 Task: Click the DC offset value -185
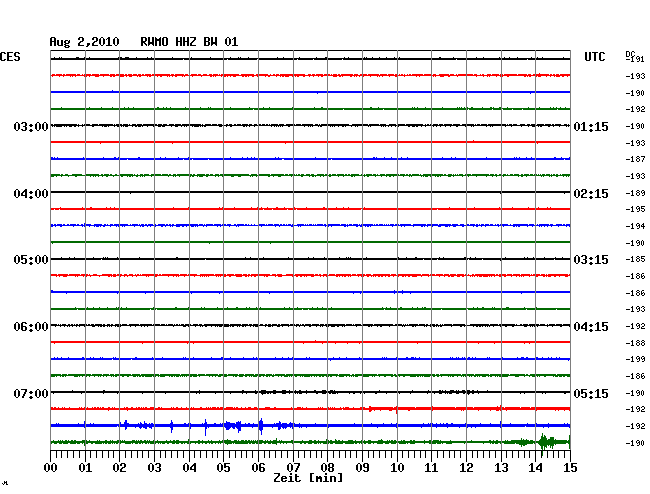click(x=635, y=259)
